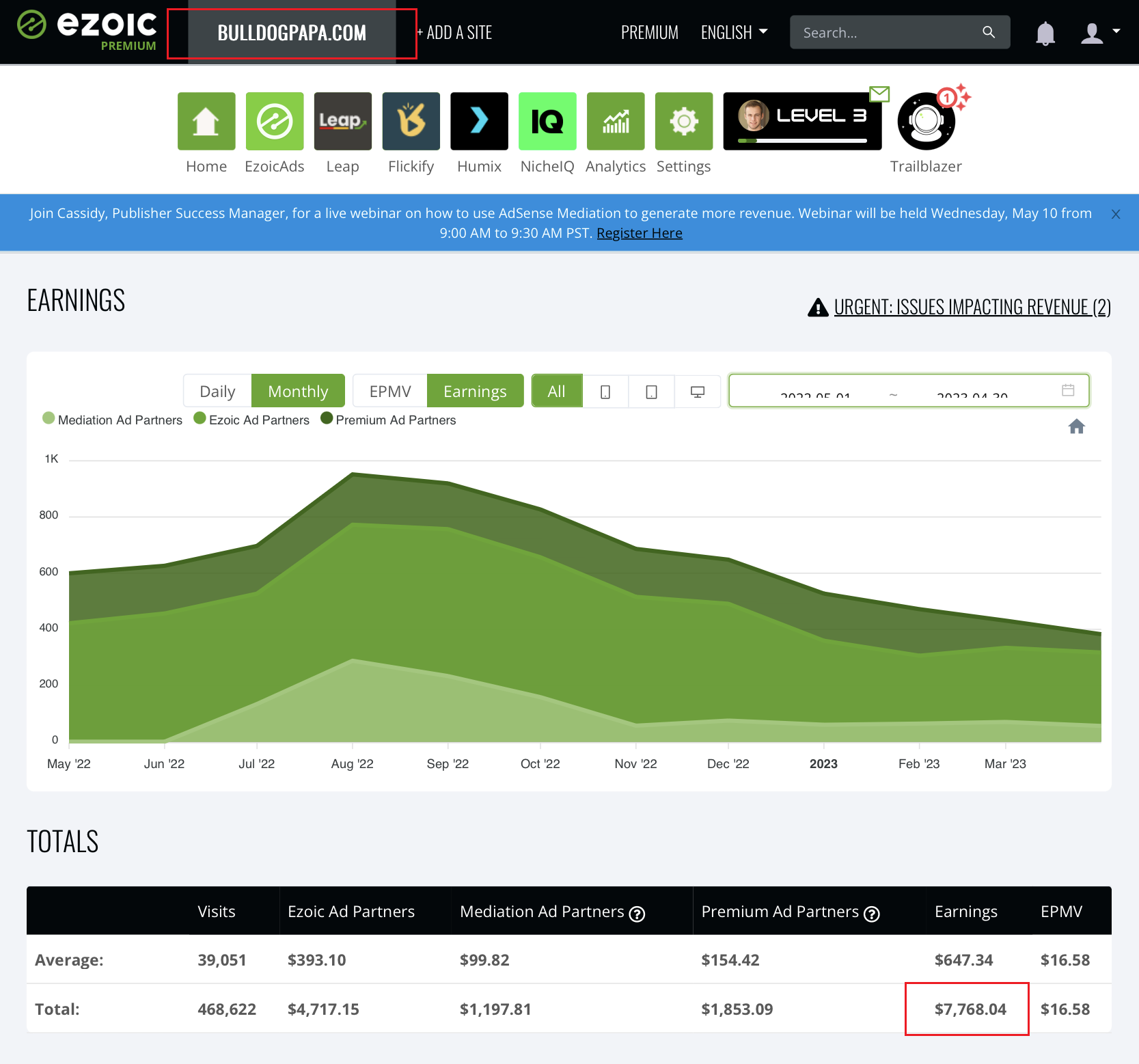
Task: Click the Earnings column header
Action: (x=966, y=912)
